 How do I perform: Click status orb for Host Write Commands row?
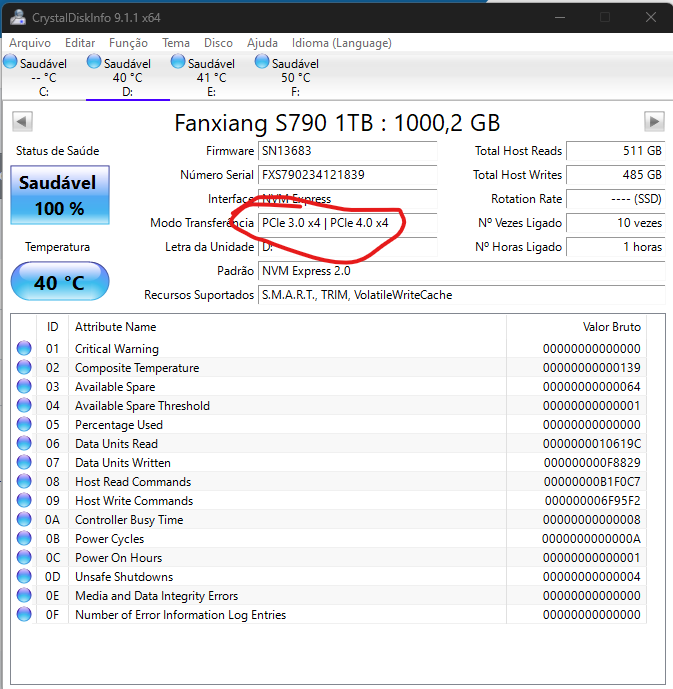[x=24, y=500]
